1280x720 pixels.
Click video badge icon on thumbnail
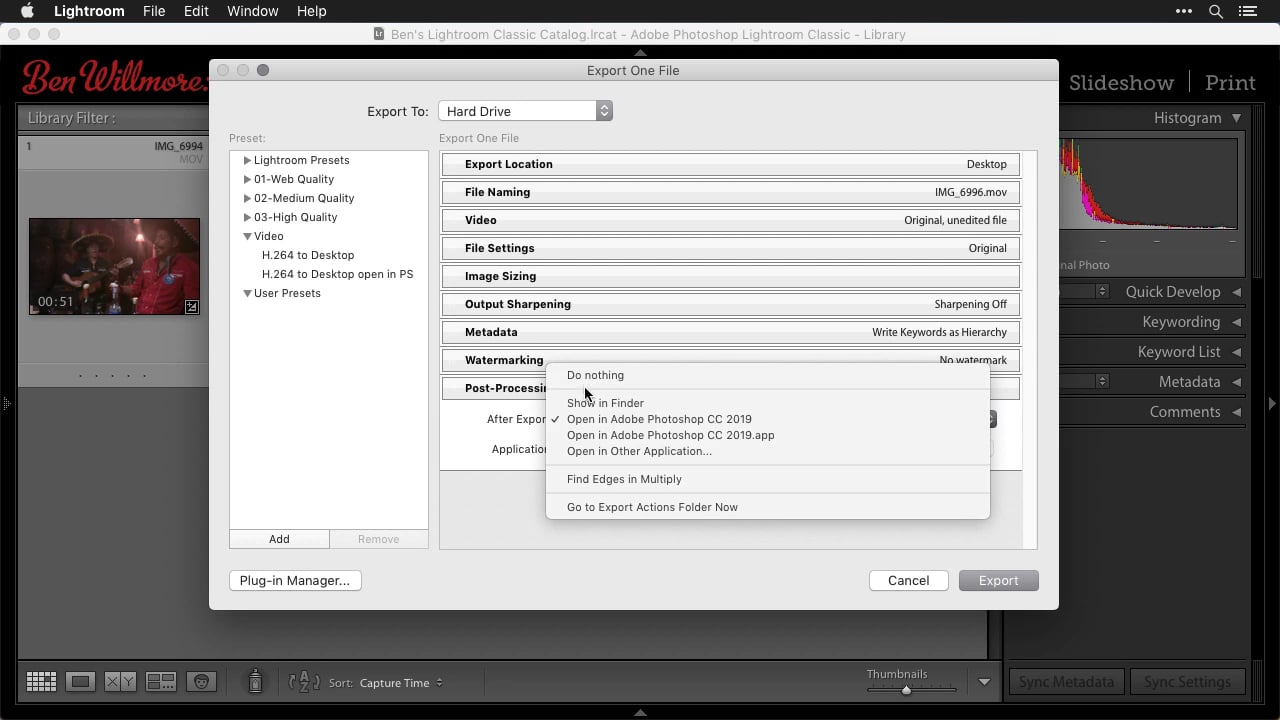click(x=192, y=306)
